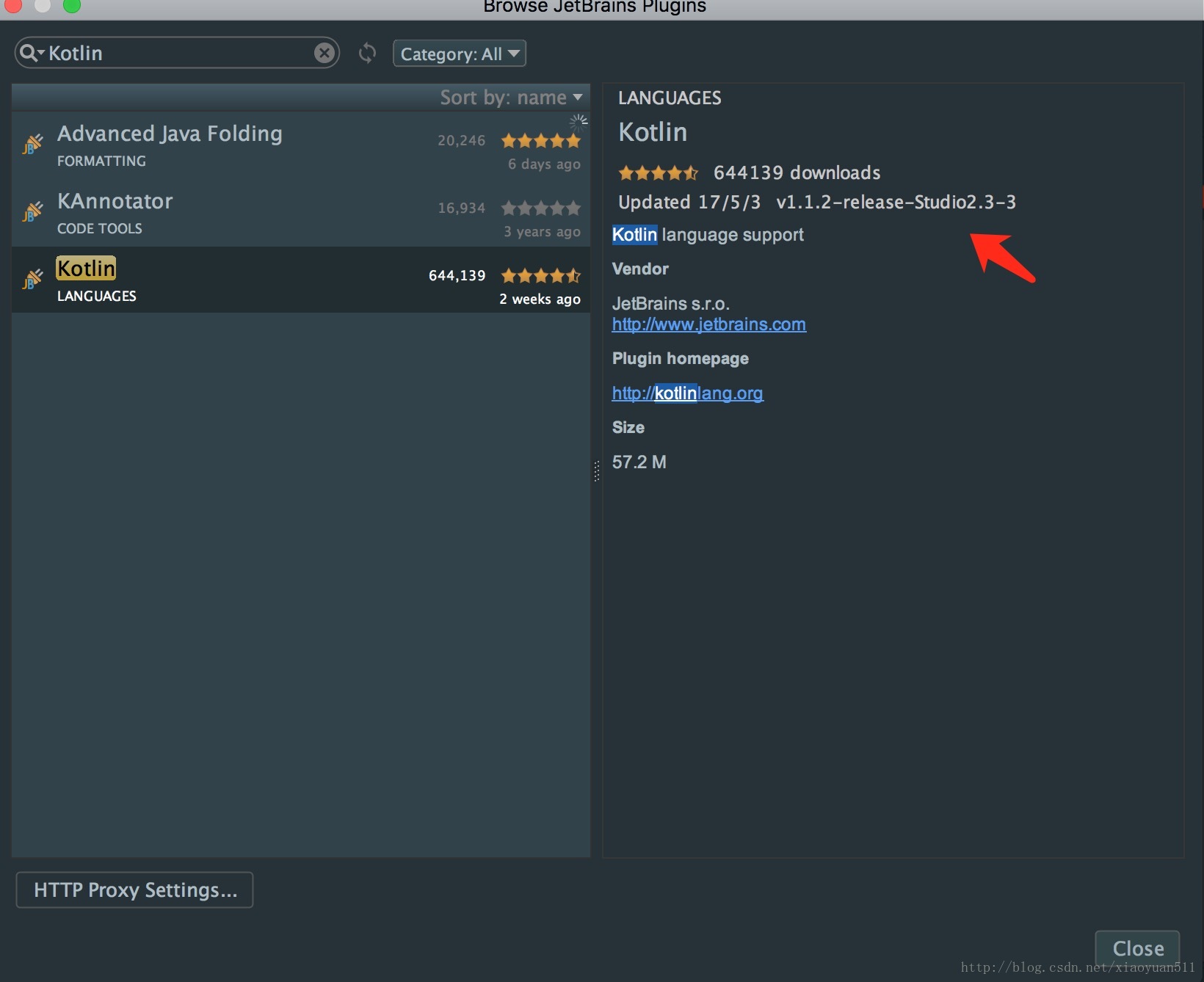1204x982 pixels.
Task: Click the Kotlin star rating in list
Action: coord(541,275)
